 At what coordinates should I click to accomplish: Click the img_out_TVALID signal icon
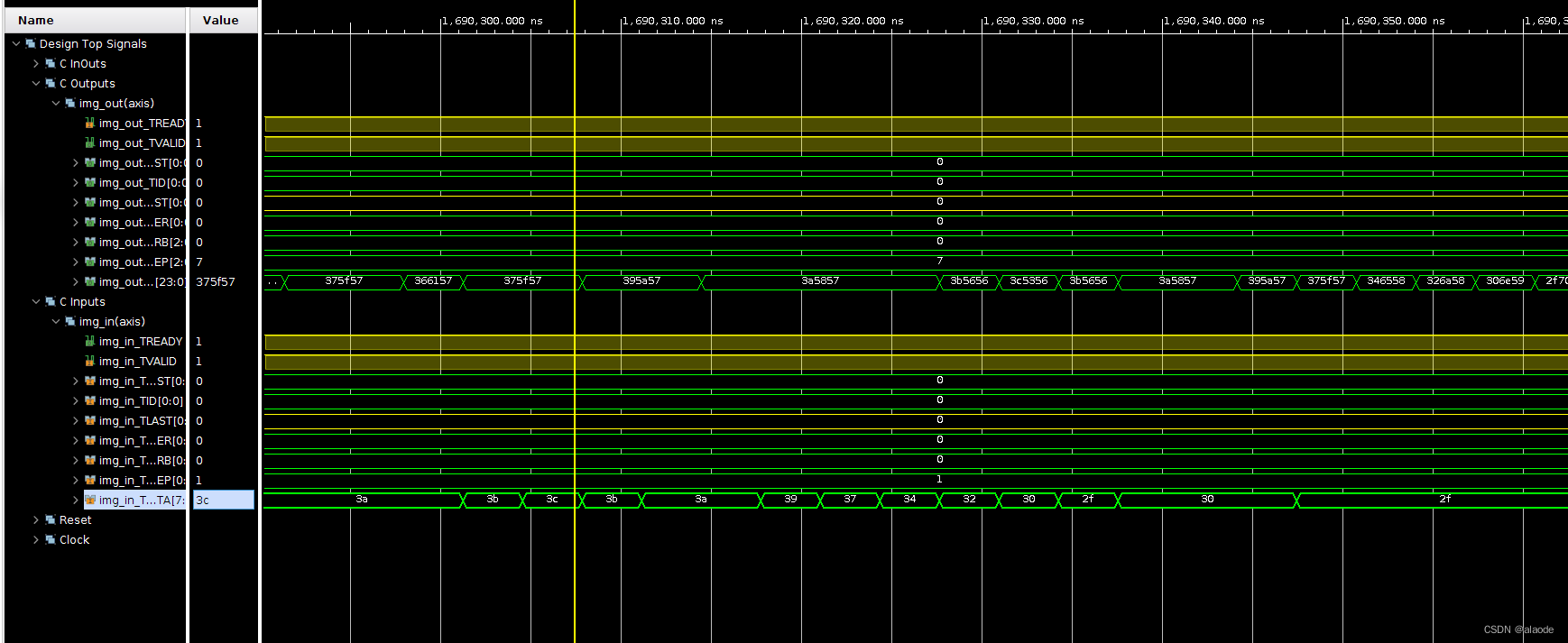coord(90,142)
